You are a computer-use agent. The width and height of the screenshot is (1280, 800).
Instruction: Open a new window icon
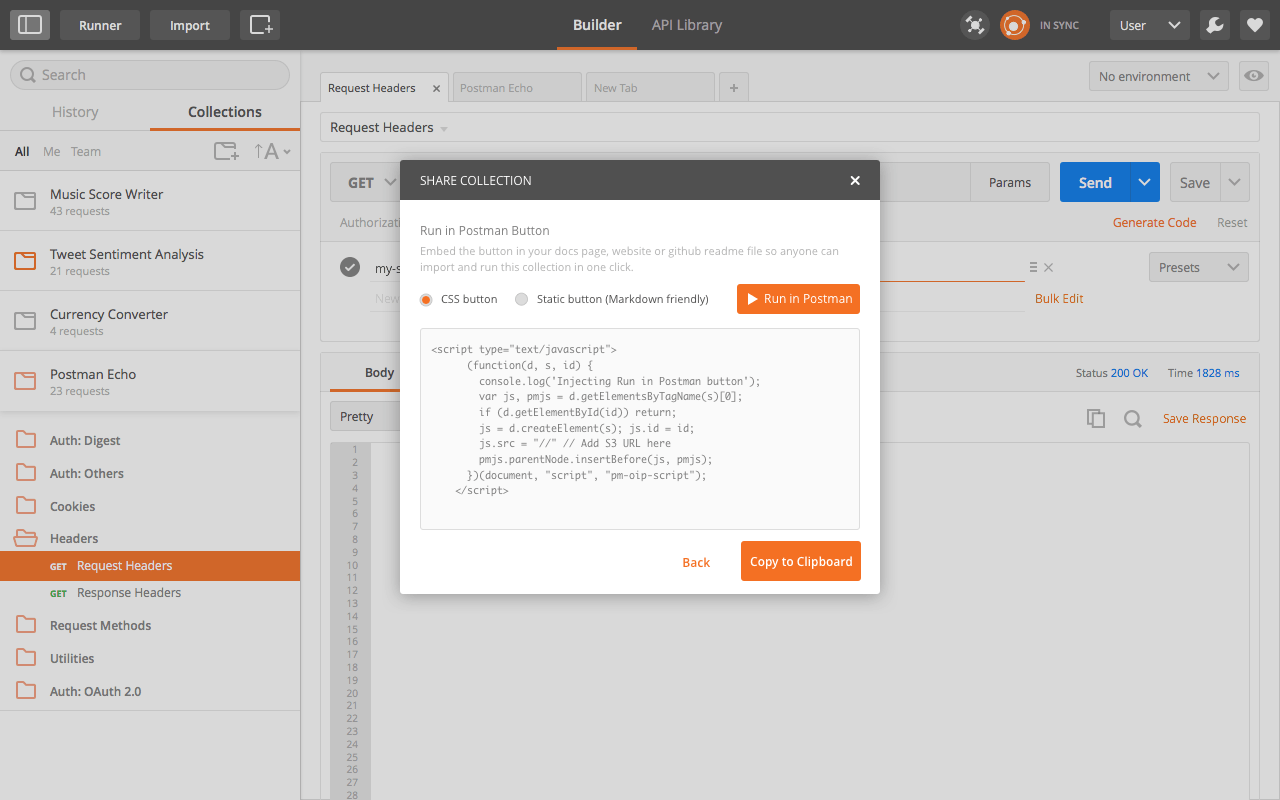(260, 25)
